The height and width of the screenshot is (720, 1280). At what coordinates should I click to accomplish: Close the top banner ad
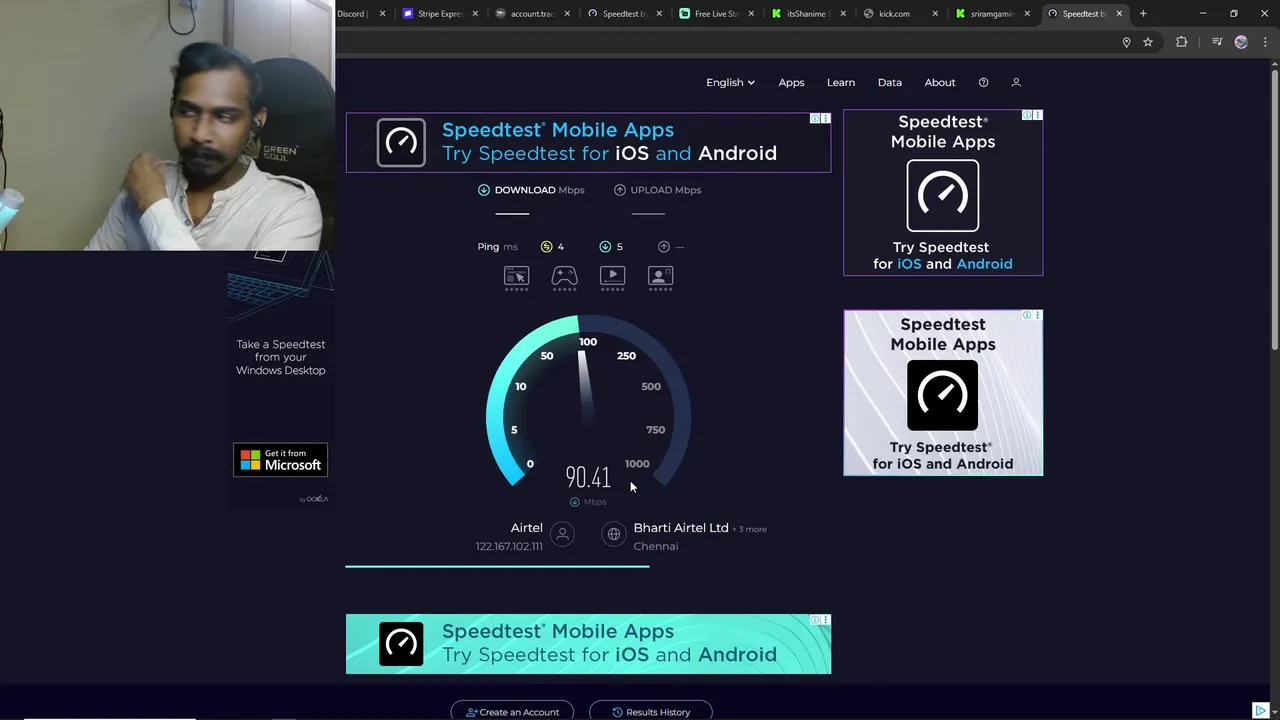coord(825,118)
